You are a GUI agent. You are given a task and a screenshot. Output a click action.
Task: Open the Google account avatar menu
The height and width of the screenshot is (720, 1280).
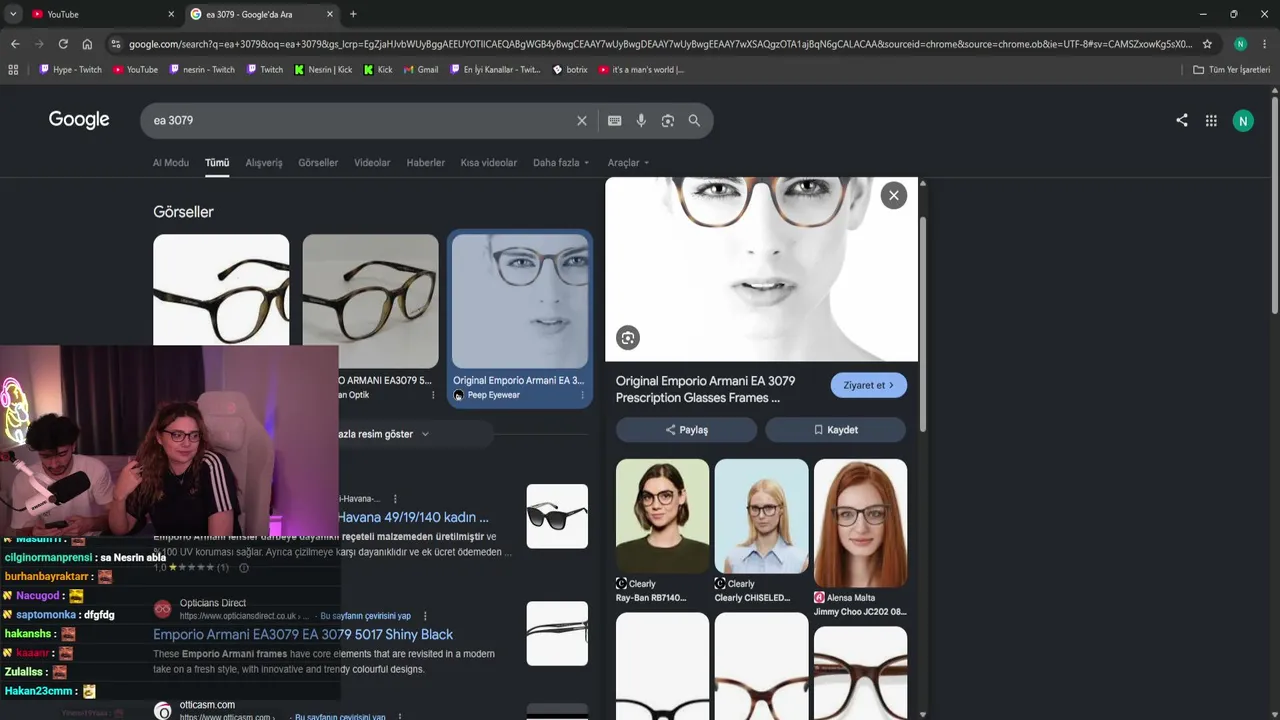coord(1243,121)
